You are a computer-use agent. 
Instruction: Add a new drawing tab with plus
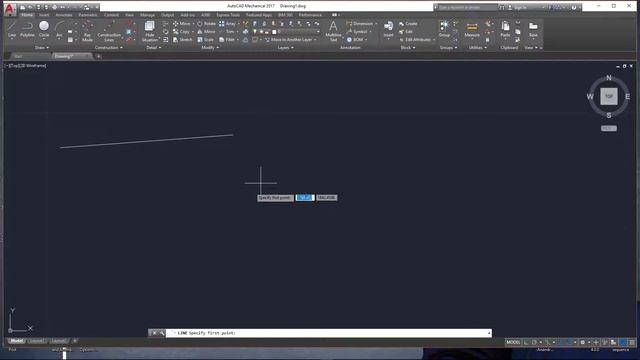click(98, 56)
